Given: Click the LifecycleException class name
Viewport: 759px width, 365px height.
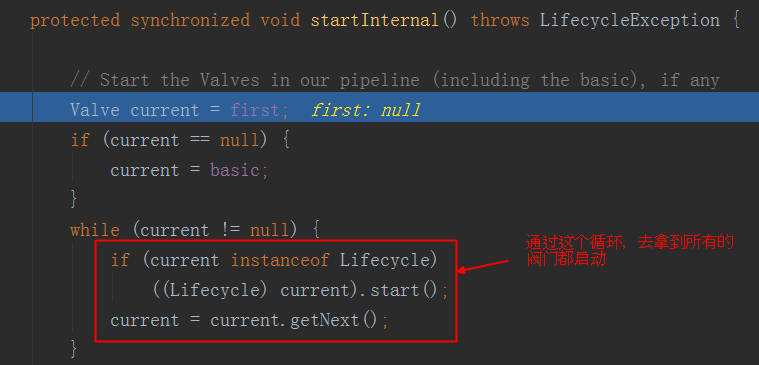Looking at the screenshot, I should coord(629,20).
